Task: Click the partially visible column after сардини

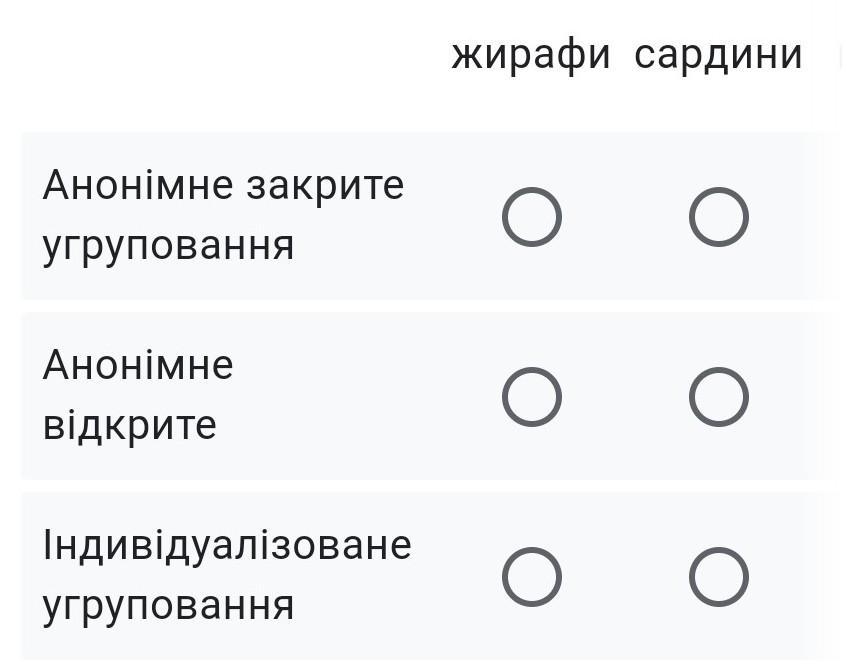Action: (840, 55)
